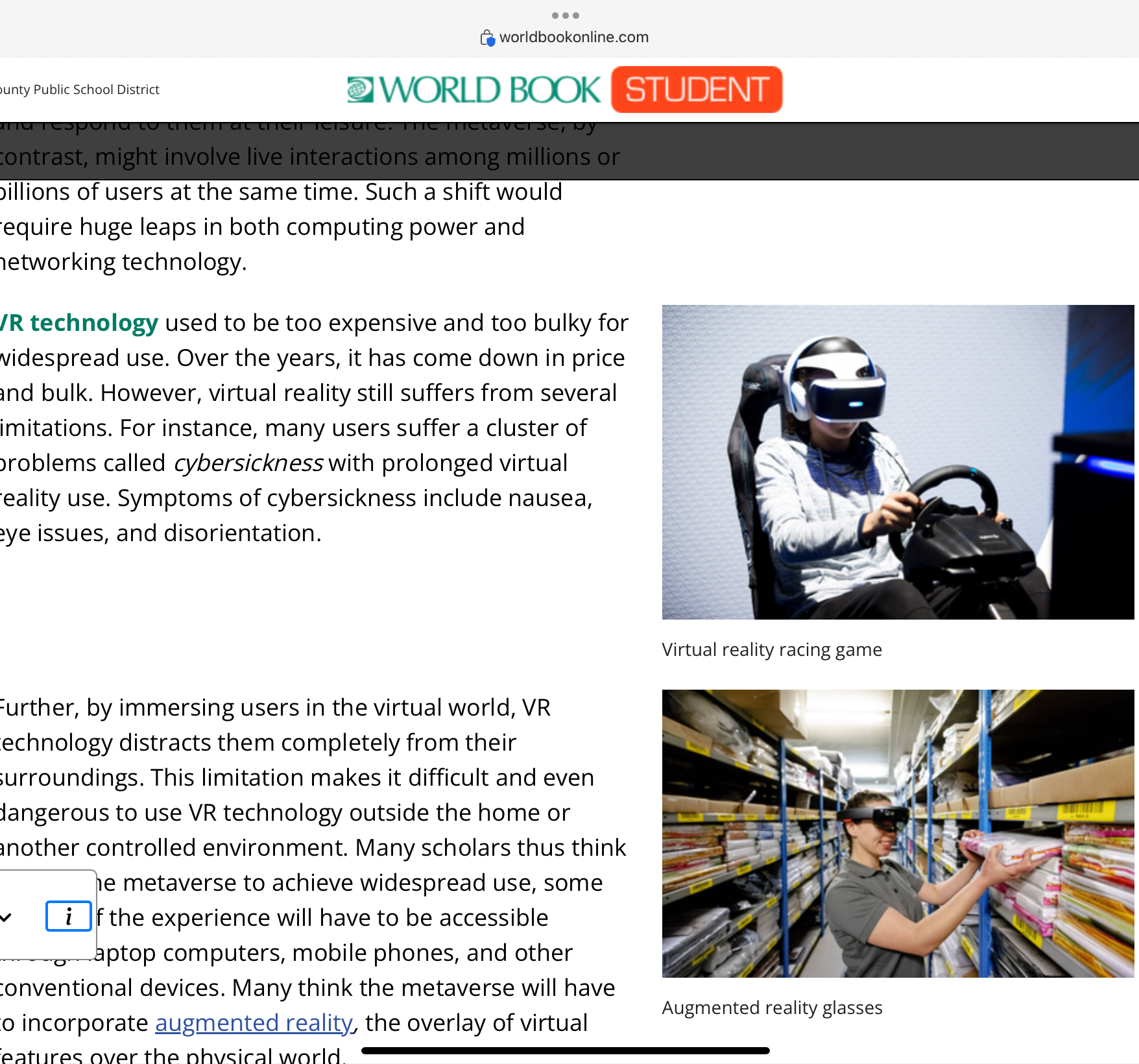Screen dimensions: 1139x1064
Task: Click the worldbookonline.com address text
Action: pos(573,38)
